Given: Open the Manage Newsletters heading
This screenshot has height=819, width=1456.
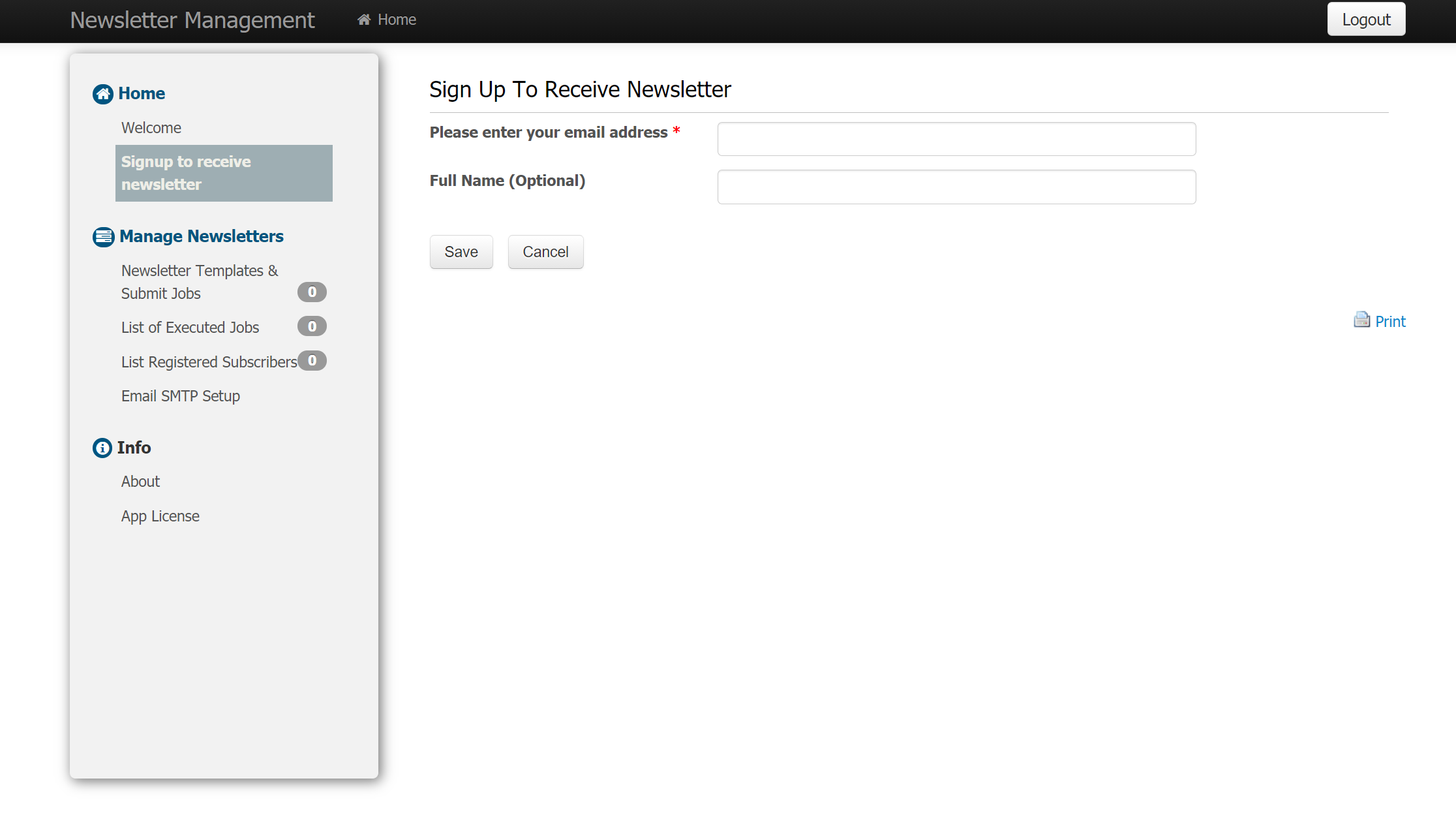Looking at the screenshot, I should 202,236.
